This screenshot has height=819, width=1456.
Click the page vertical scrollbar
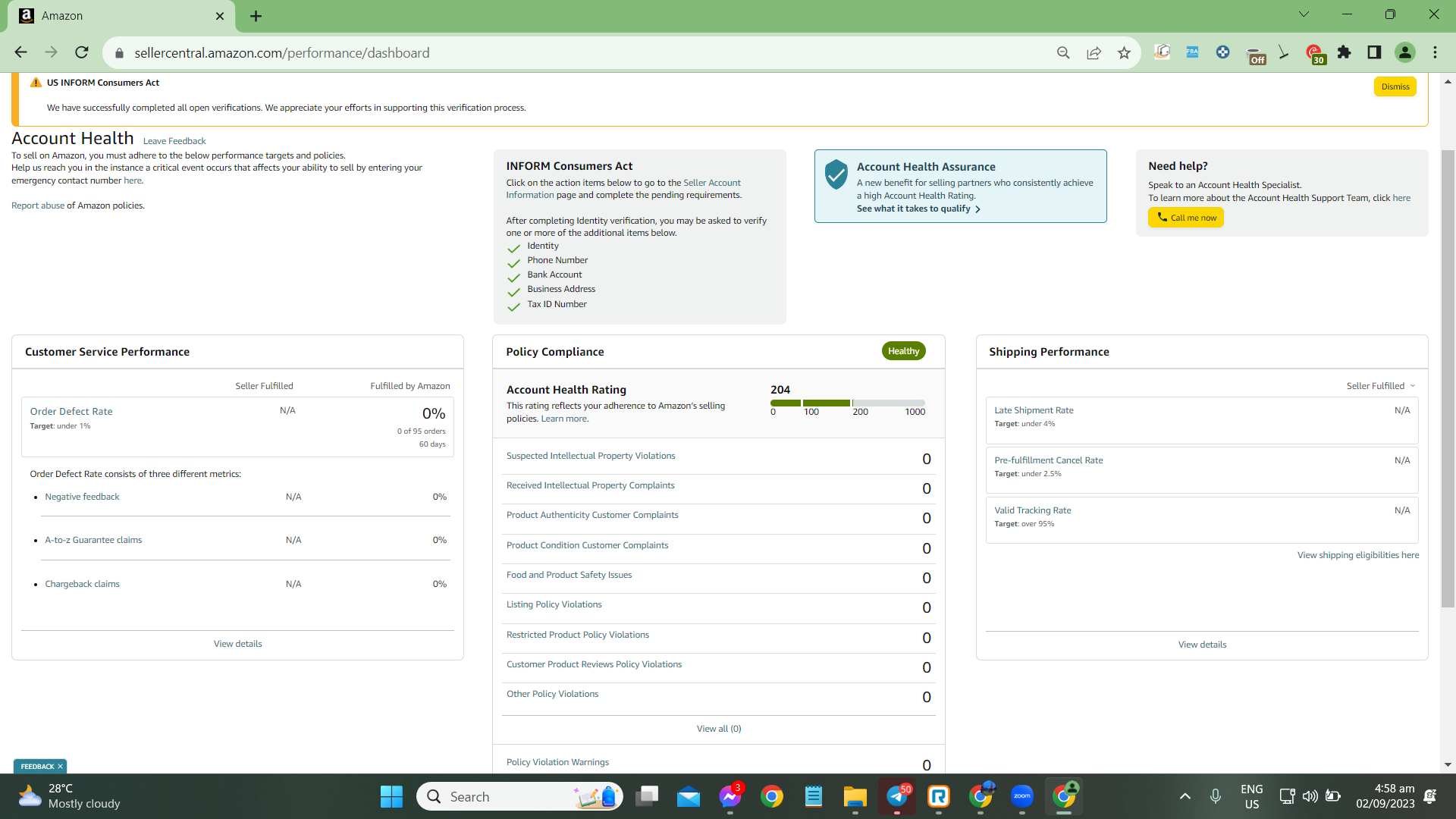(x=1448, y=379)
